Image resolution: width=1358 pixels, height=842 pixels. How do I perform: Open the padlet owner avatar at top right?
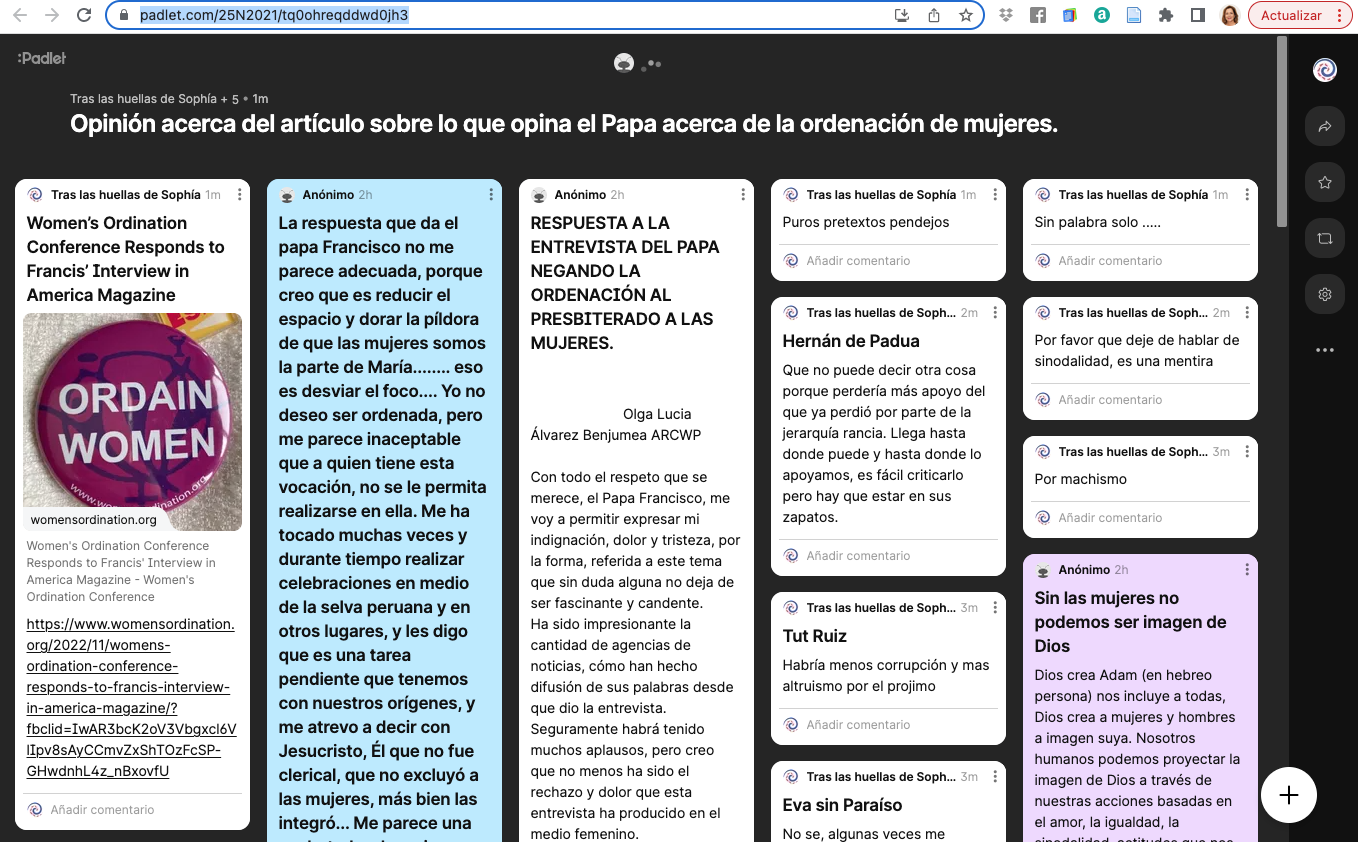pos(1325,70)
